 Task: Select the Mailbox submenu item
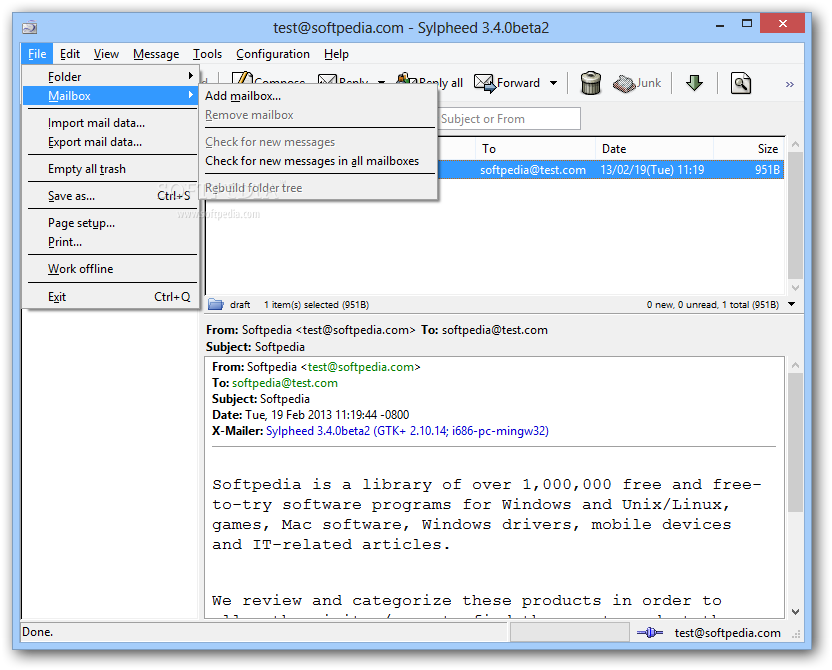[x=110, y=96]
